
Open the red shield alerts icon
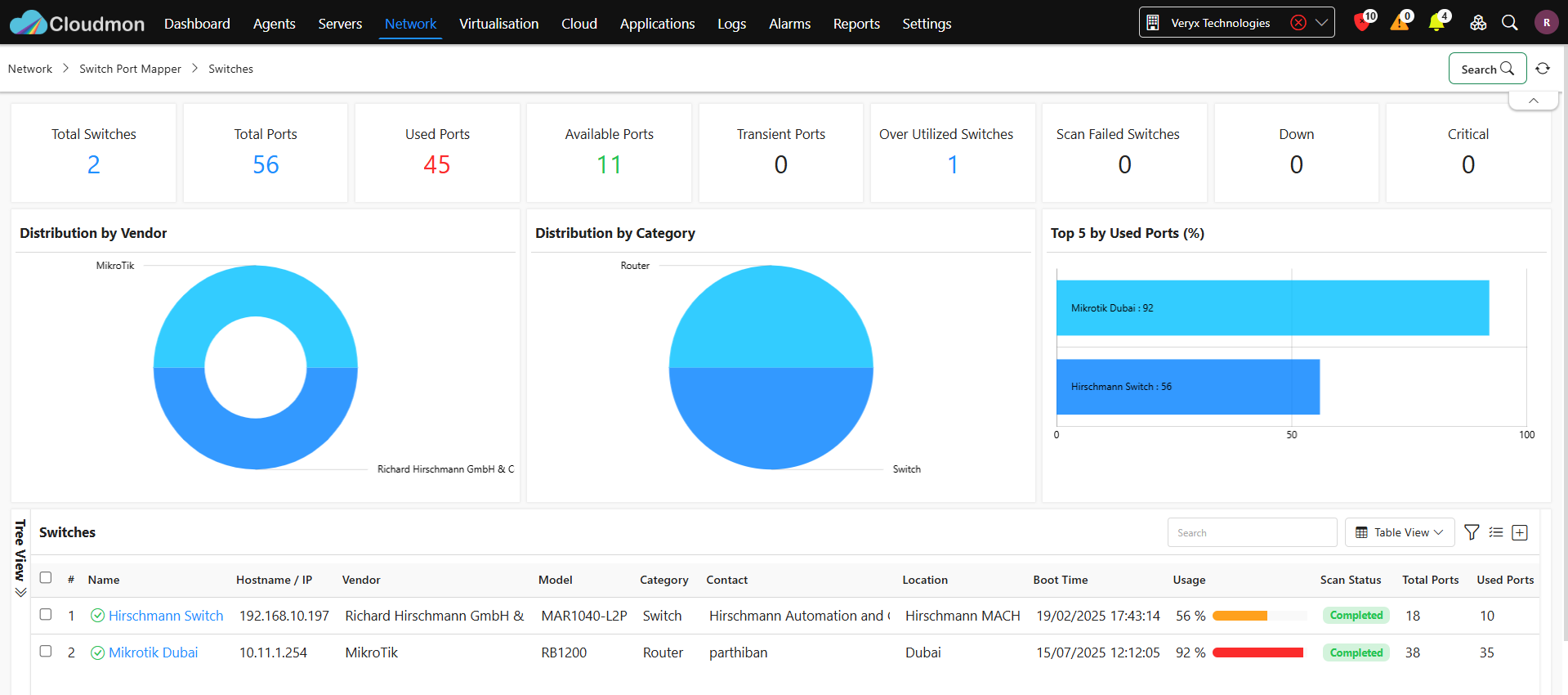point(1361,23)
